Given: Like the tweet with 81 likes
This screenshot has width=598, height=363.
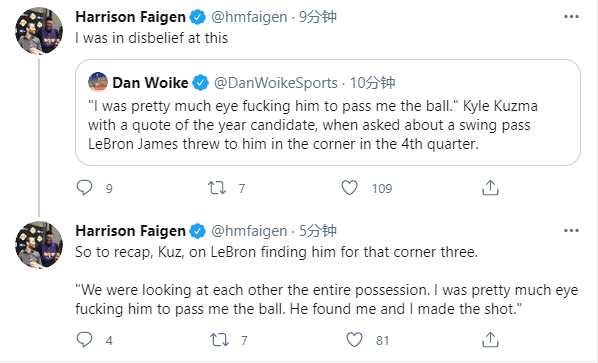Looking at the screenshot, I should 354,340.
